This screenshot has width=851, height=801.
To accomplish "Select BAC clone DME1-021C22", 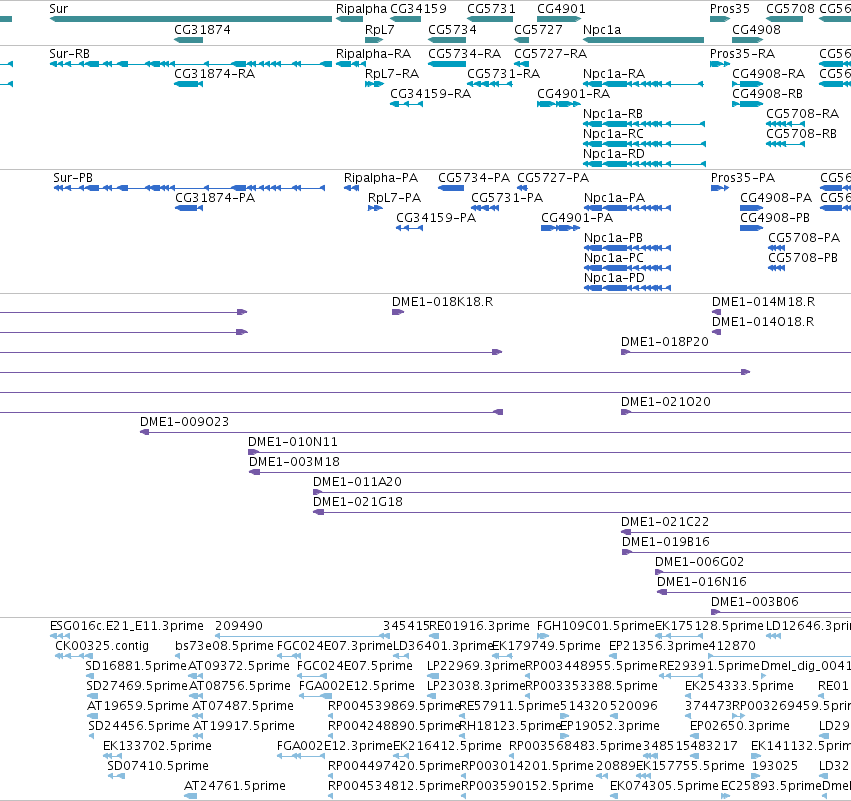I will coord(736,532).
